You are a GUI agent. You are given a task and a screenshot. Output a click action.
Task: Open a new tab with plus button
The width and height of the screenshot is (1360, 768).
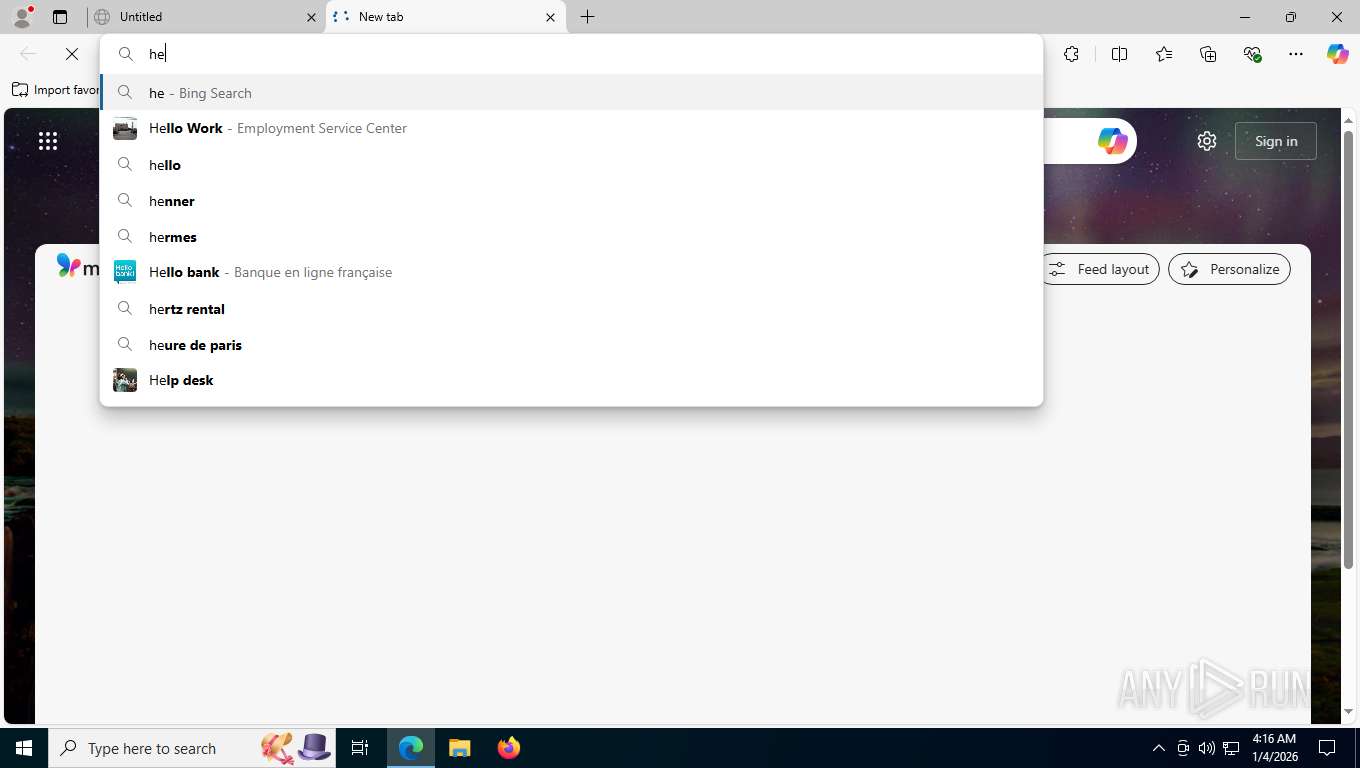point(587,17)
